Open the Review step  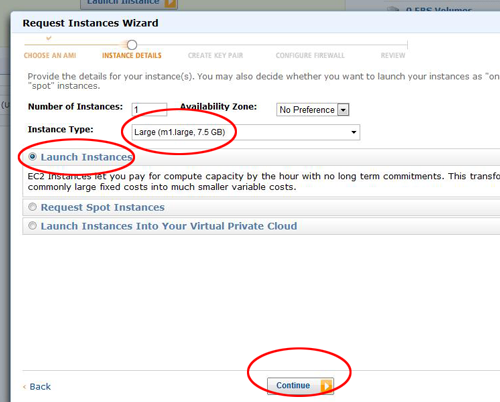tap(393, 56)
